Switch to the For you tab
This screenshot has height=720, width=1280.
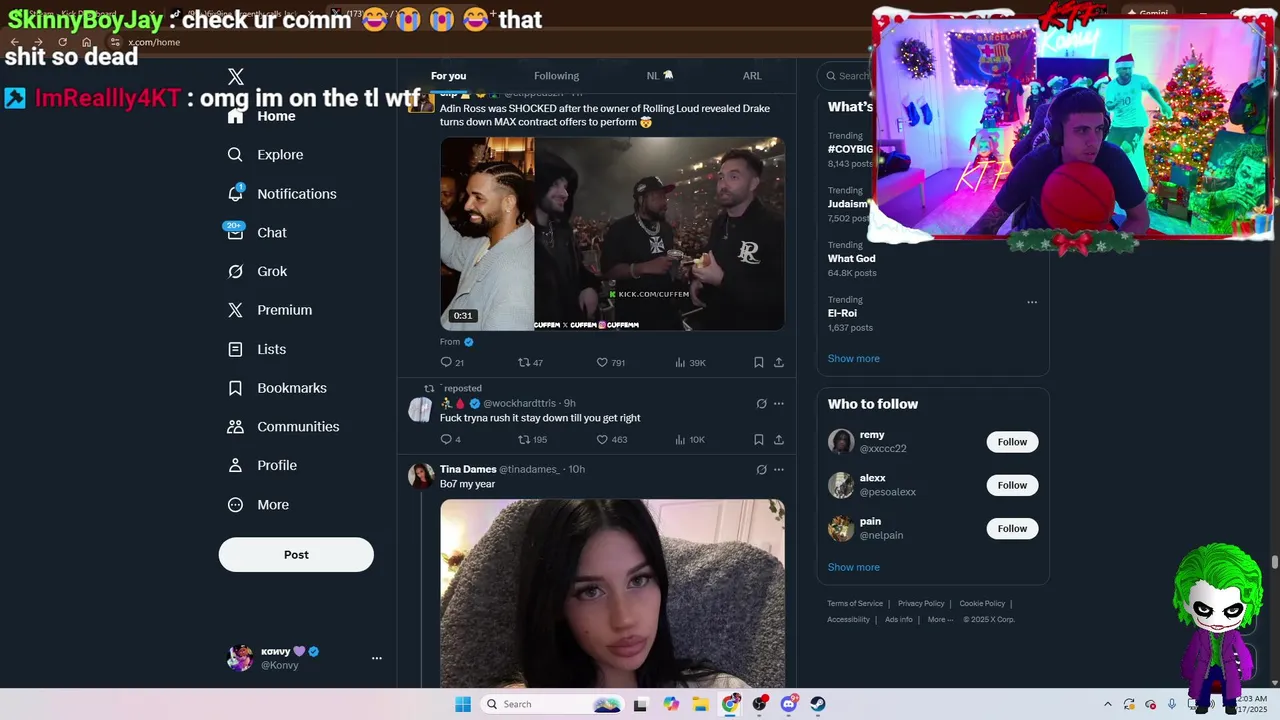click(448, 76)
